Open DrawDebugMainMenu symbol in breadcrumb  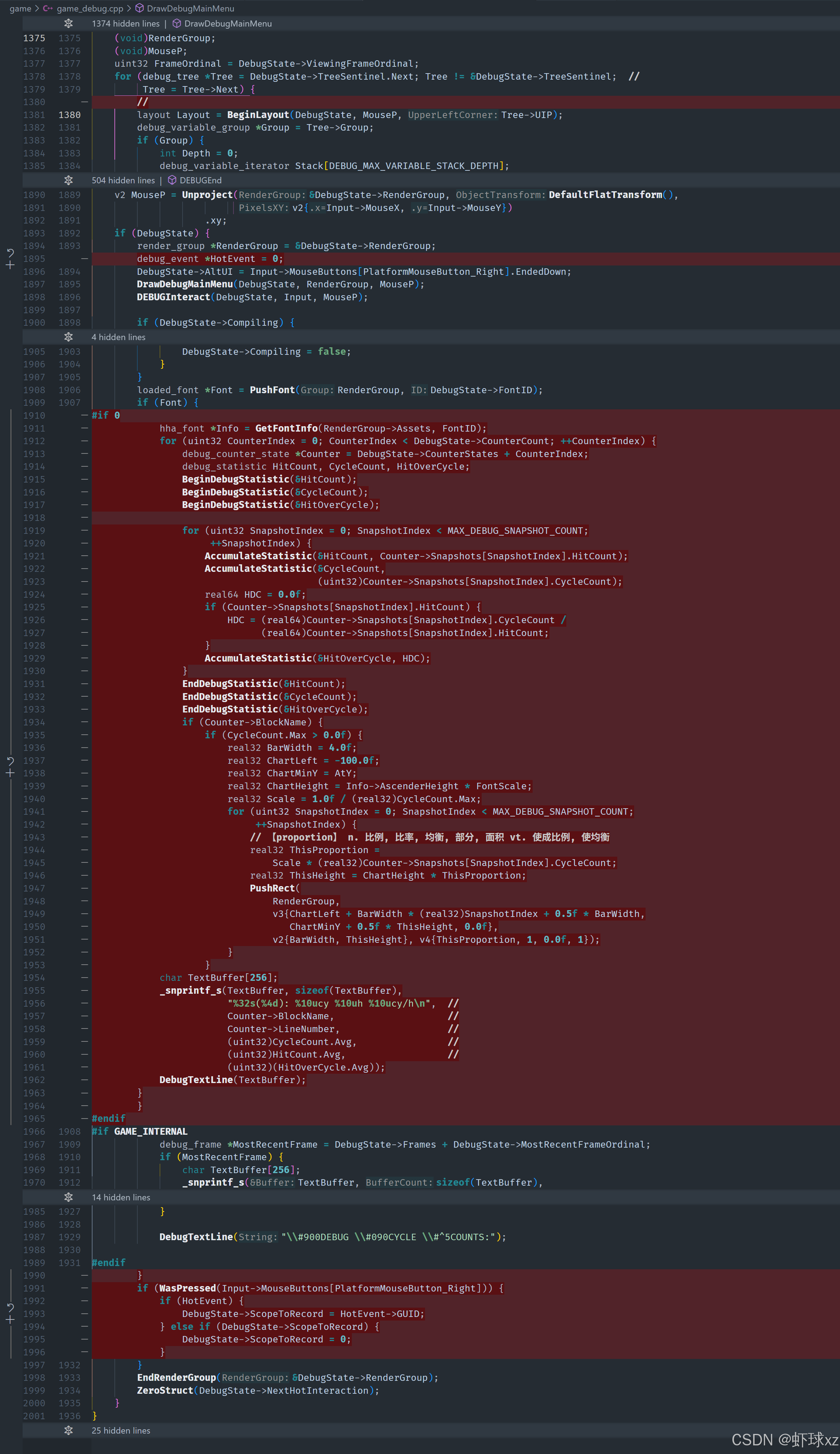click(x=190, y=8)
